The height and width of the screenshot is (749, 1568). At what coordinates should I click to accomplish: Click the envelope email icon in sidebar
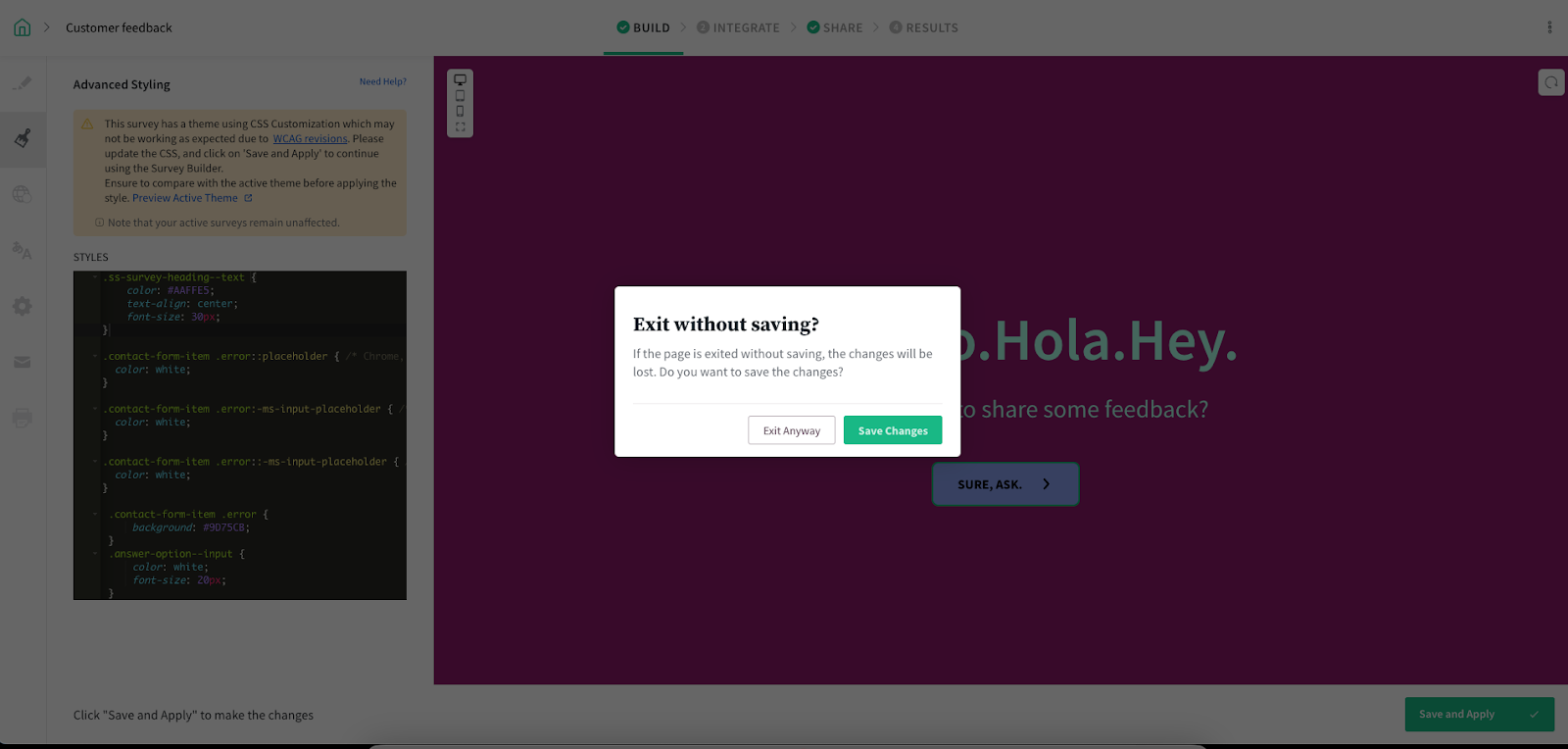click(x=23, y=363)
